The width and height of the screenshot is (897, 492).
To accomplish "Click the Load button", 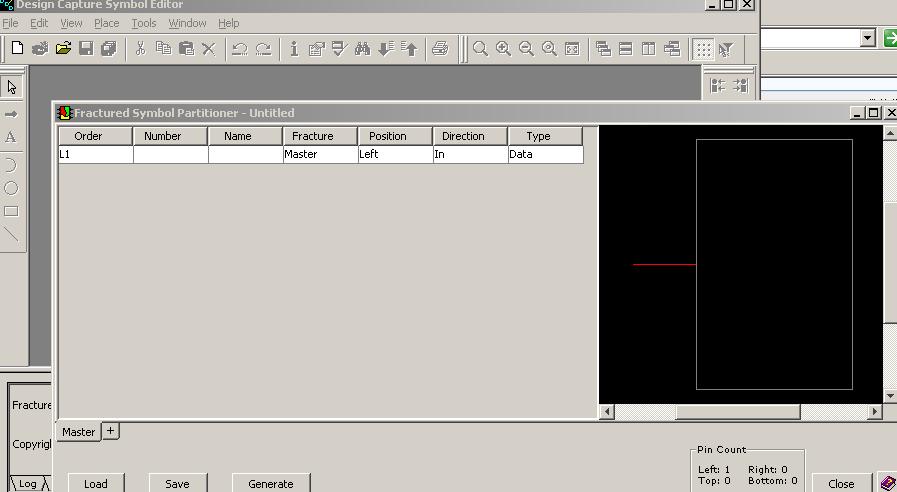I will [96, 483].
